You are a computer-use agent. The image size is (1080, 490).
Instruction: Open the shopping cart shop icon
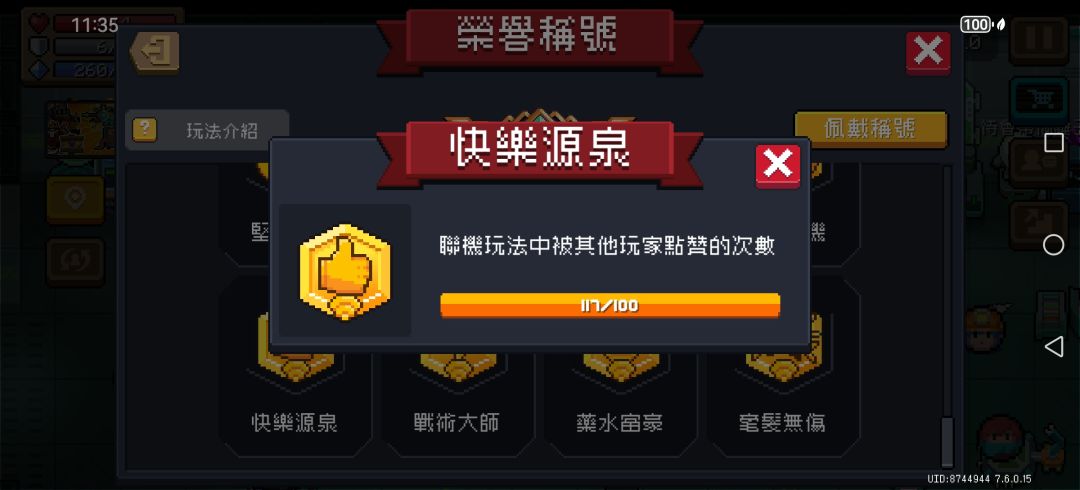pos(1039,99)
